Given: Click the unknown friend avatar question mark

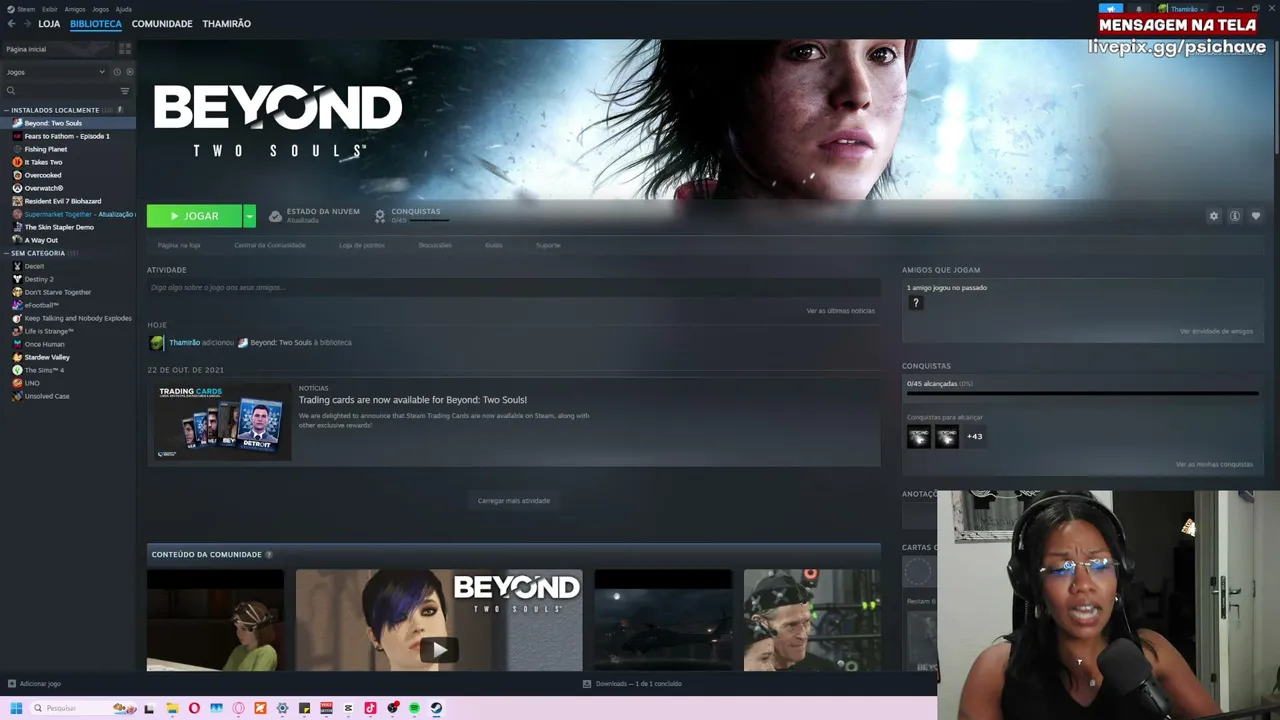Looking at the screenshot, I should coord(915,303).
